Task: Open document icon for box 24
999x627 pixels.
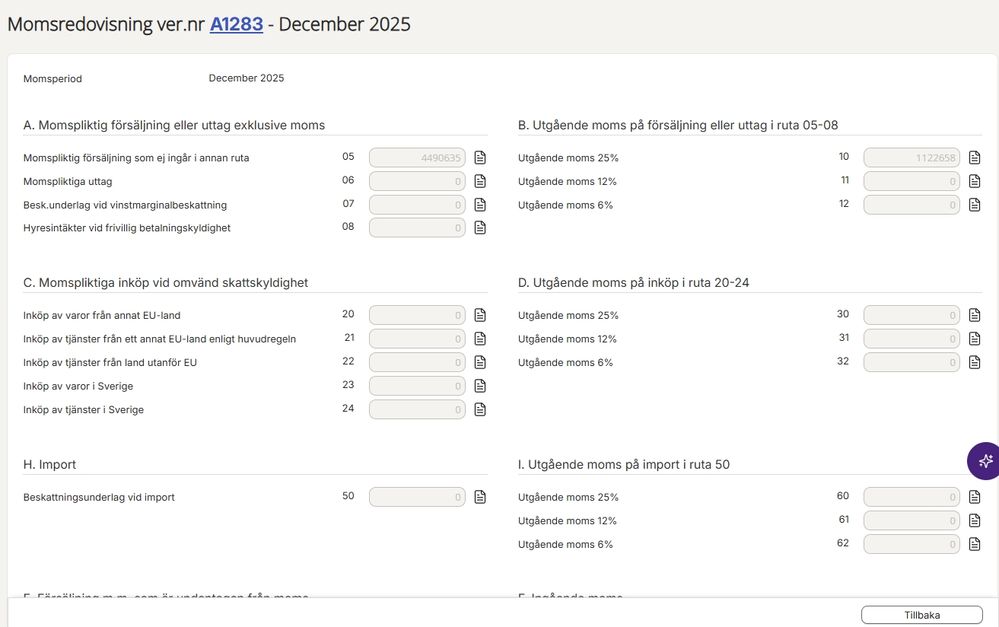Action: coord(480,409)
